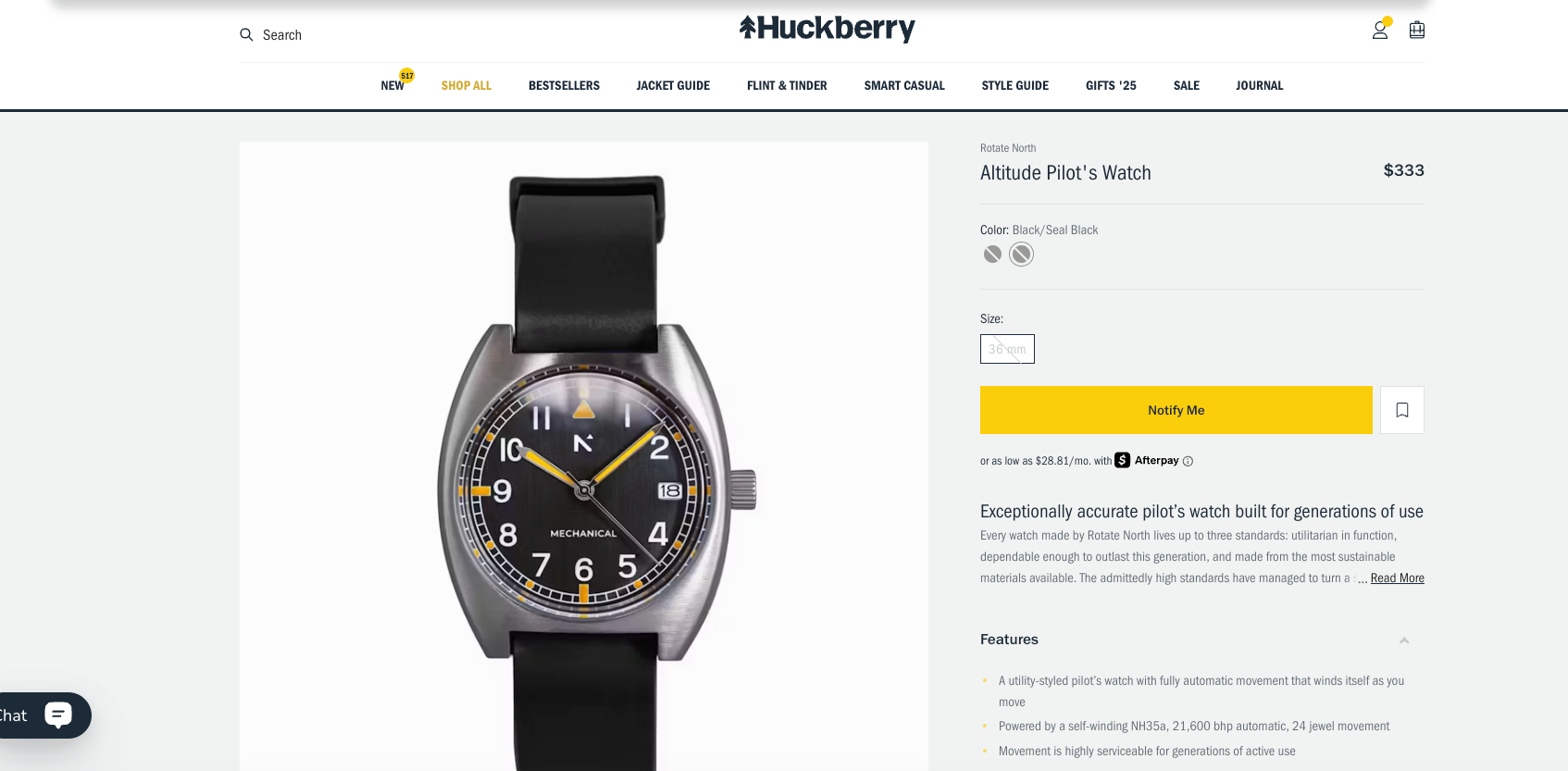Select the Black/Seal Black color swatch
Screen dimensions: 1568x771
point(1021,255)
